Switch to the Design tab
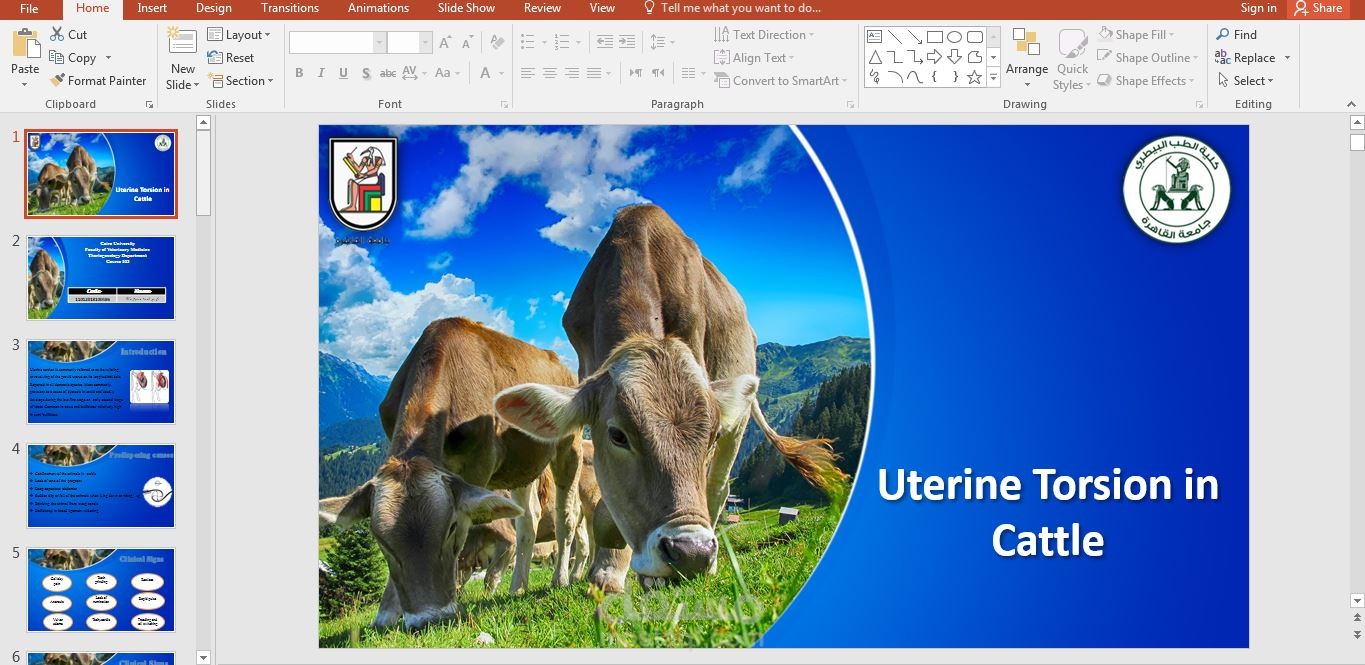1365x665 pixels. [x=214, y=8]
